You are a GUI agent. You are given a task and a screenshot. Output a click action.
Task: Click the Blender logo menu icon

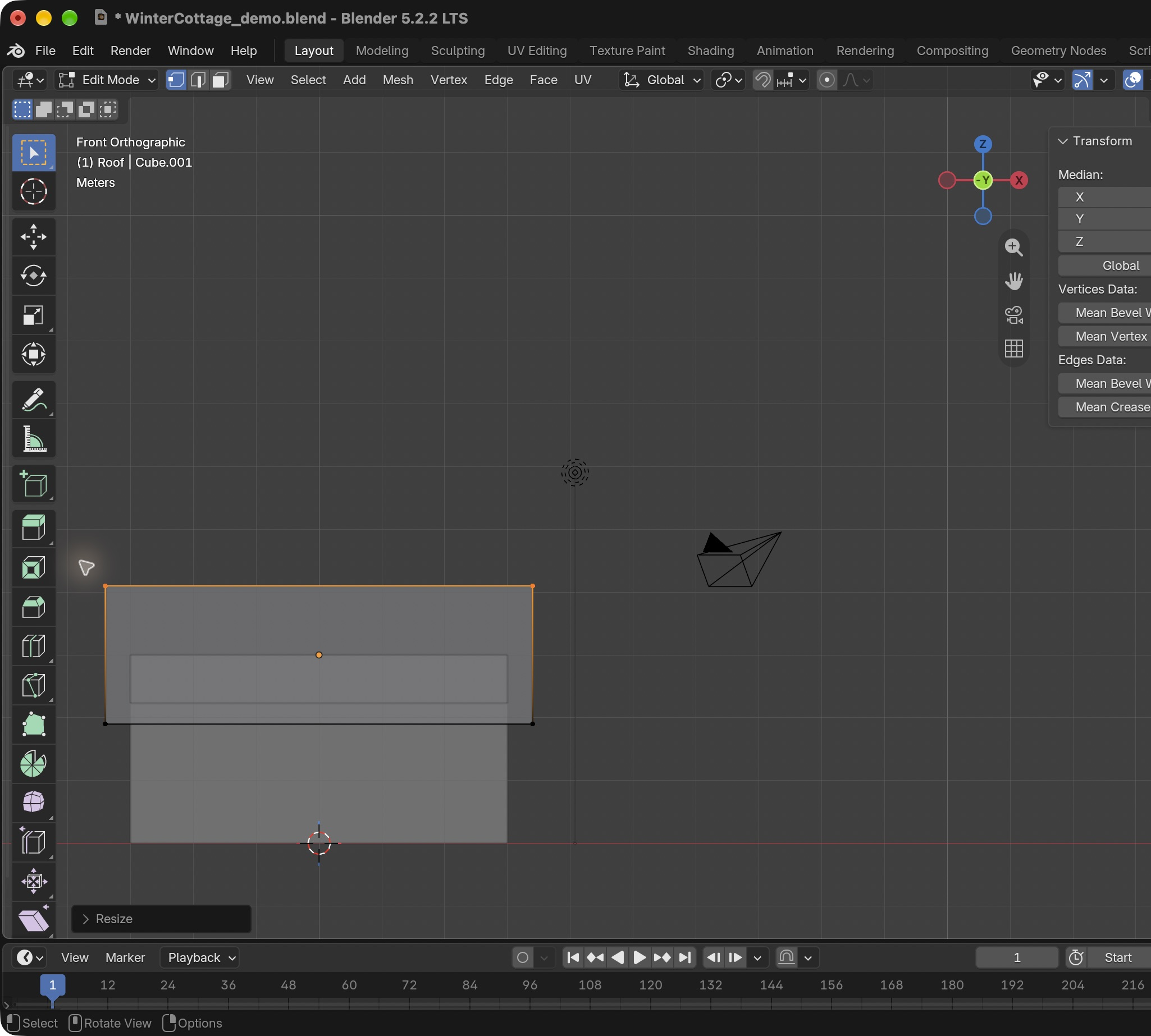tap(16, 51)
